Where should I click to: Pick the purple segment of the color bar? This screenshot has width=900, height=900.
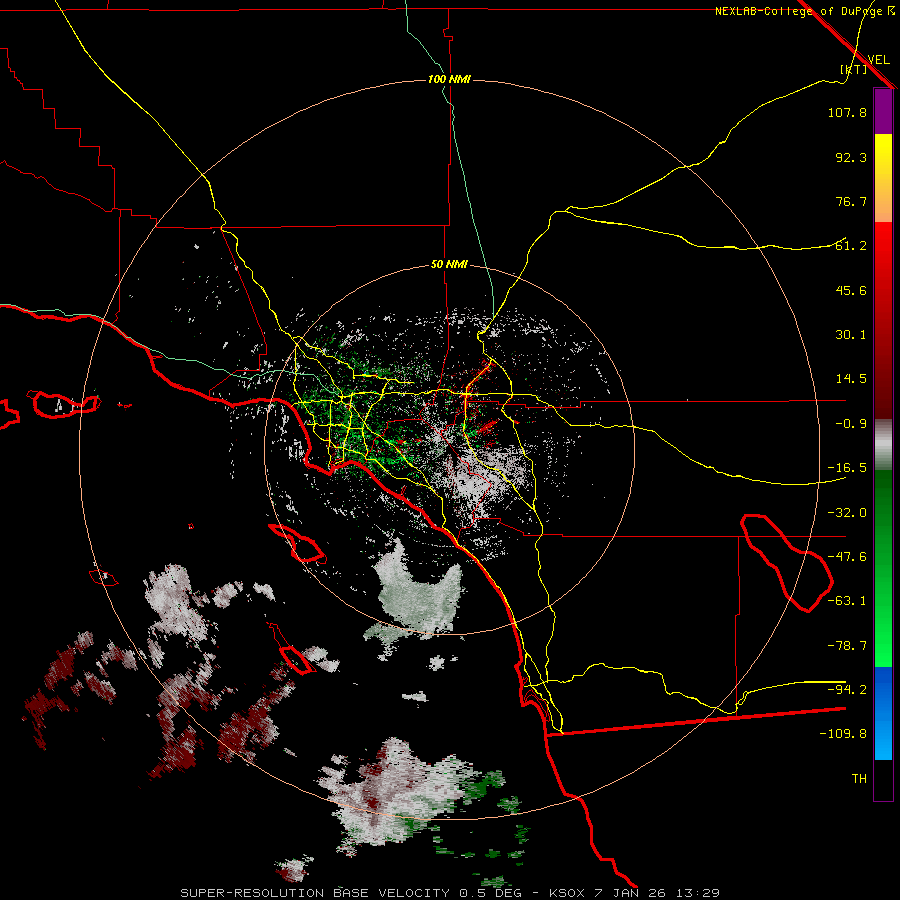pyautogui.click(x=883, y=112)
